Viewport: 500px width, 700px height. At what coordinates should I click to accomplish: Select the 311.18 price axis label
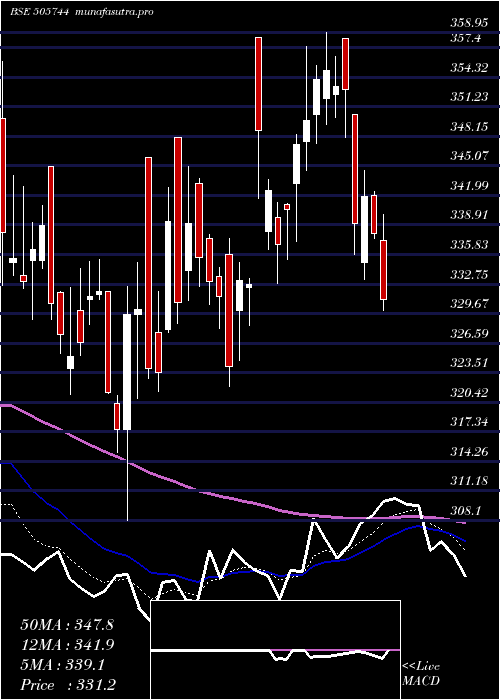click(468, 481)
